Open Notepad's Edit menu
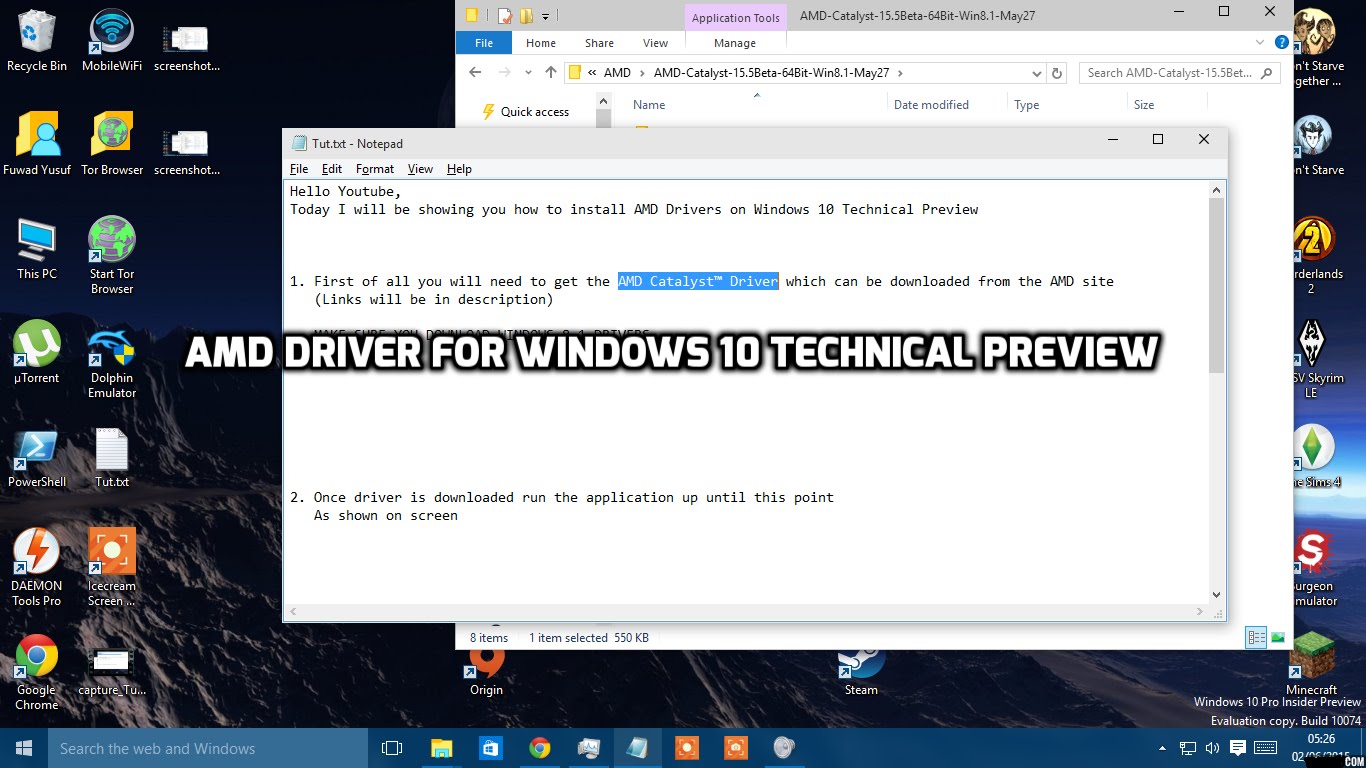The width and height of the screenshot is (1366, 768). click(332, 169)
